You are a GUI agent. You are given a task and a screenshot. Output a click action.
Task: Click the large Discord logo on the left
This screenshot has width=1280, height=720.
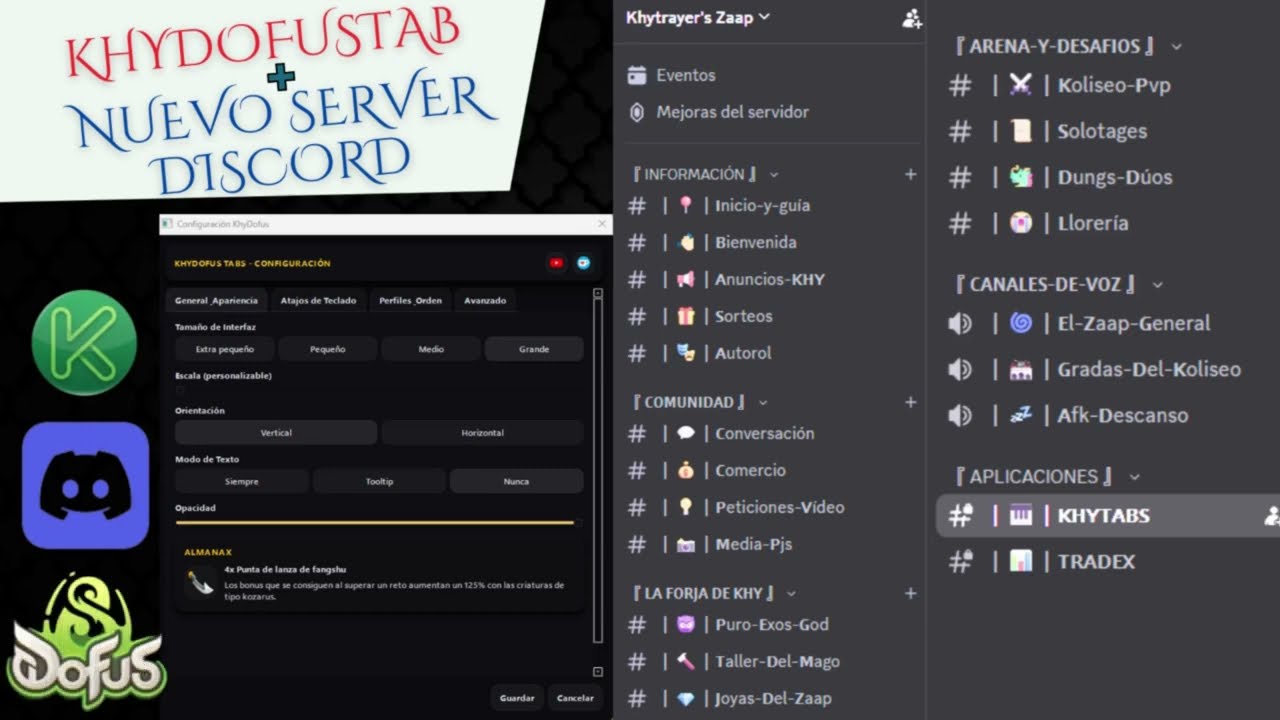85,485
